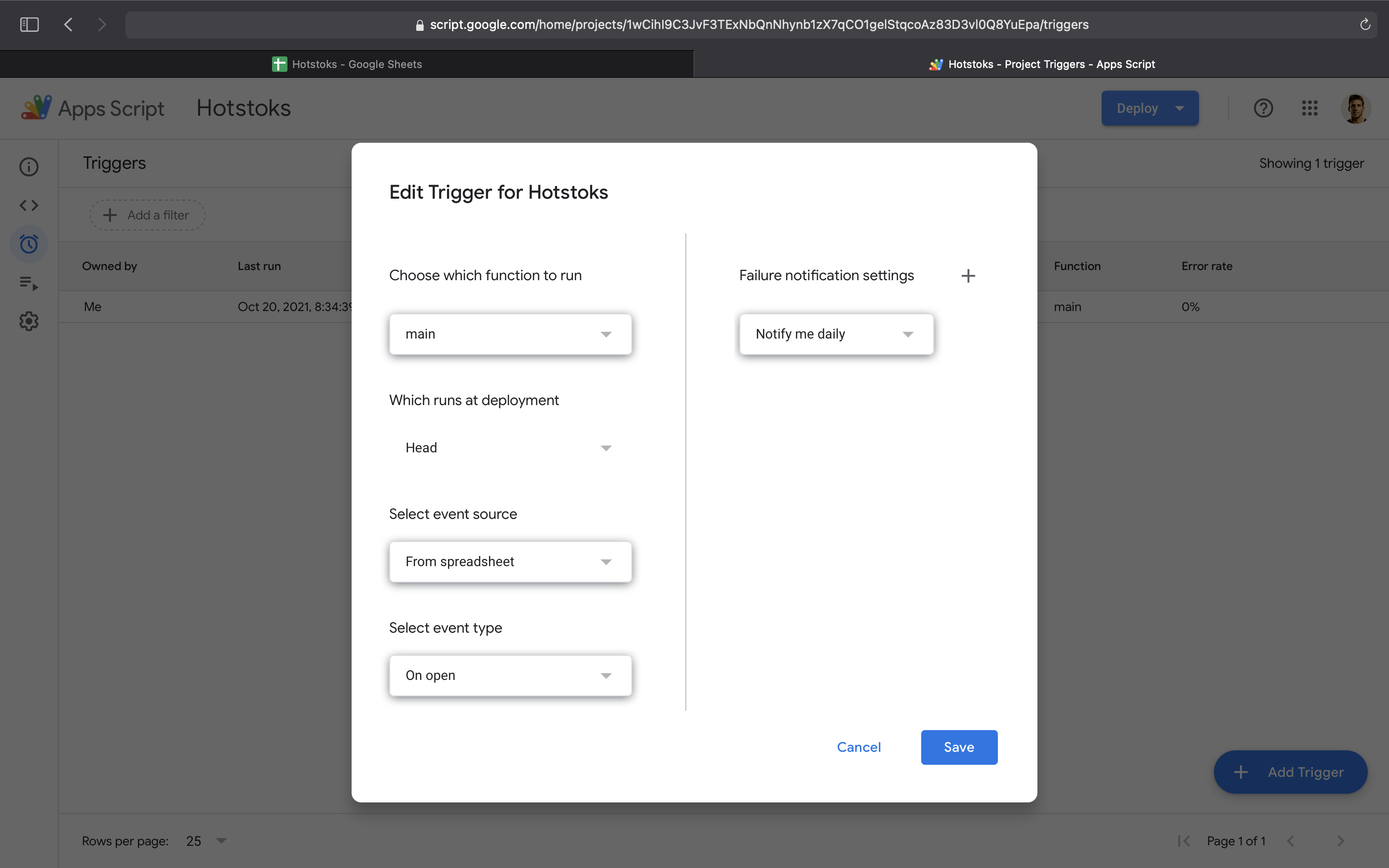Click the Hotstoks project title
This screenshot has height=868, width=1389.
click(244, 108)
